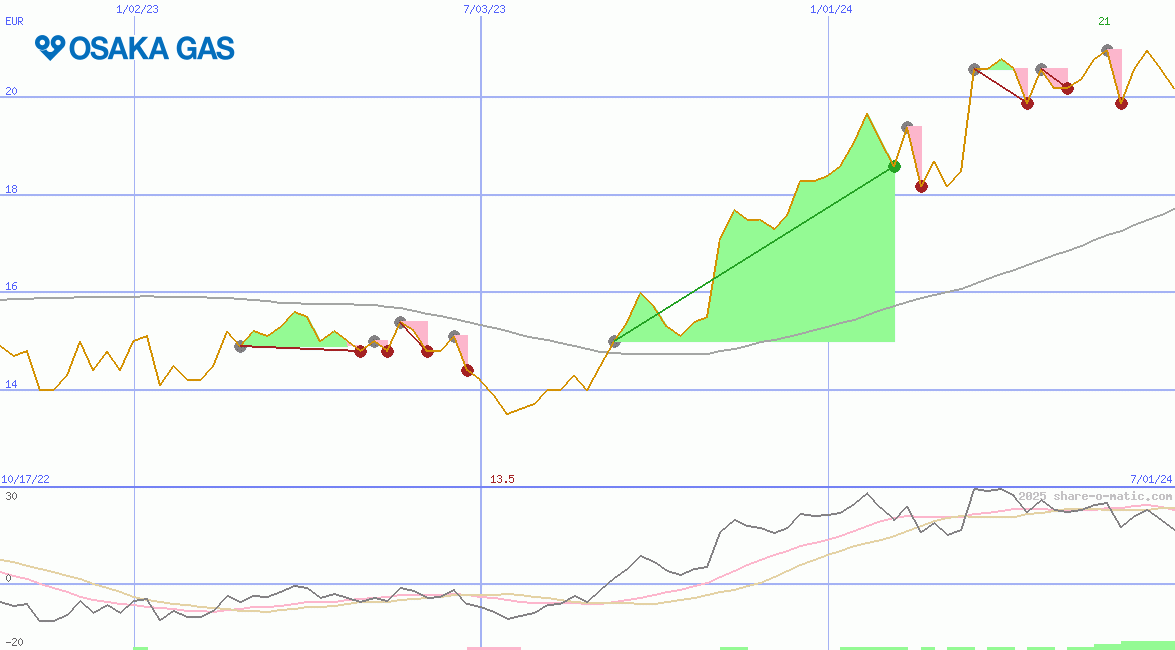Open the share-o-matic.com watermark link
This screenshot has width=1175, height=650.
pos(1095,496)
